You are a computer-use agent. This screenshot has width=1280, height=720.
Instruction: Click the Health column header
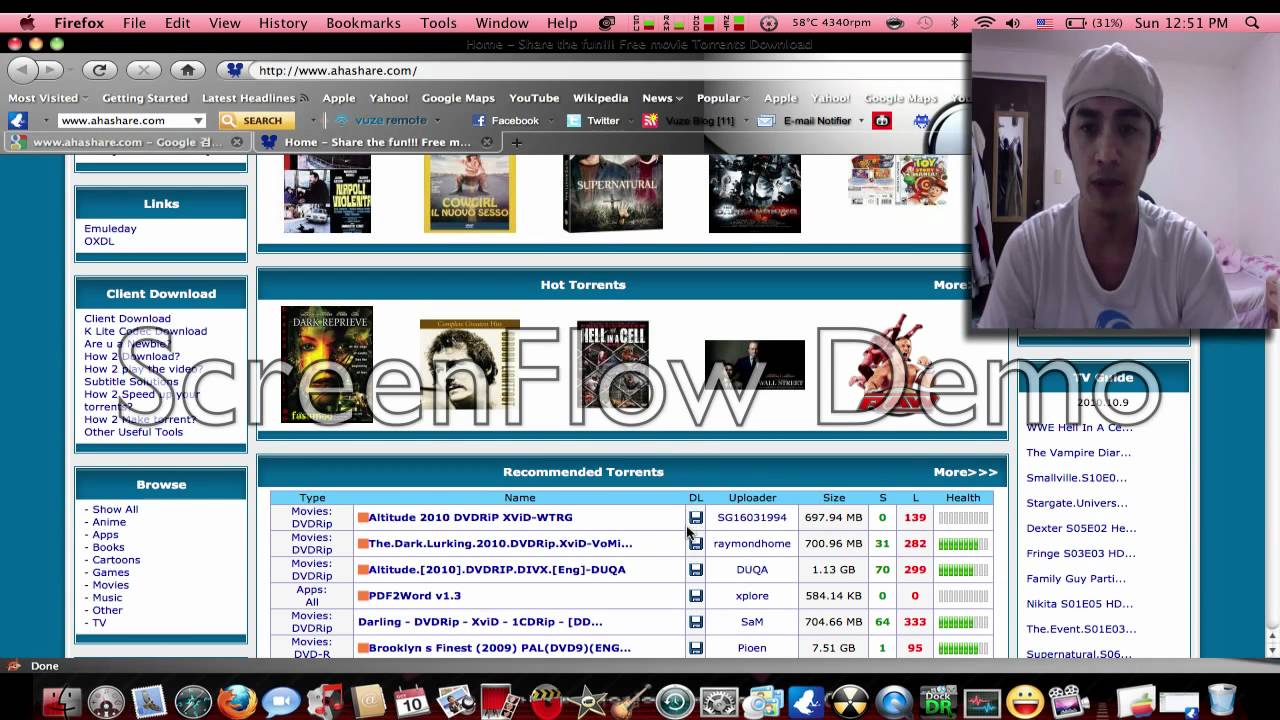tap(963, 498)
